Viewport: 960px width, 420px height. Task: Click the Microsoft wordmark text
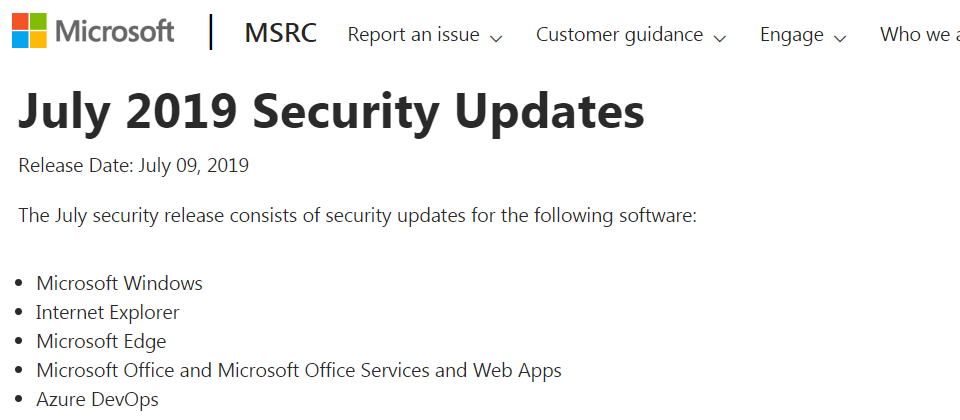pyautogui.click(x=114, y=31)
